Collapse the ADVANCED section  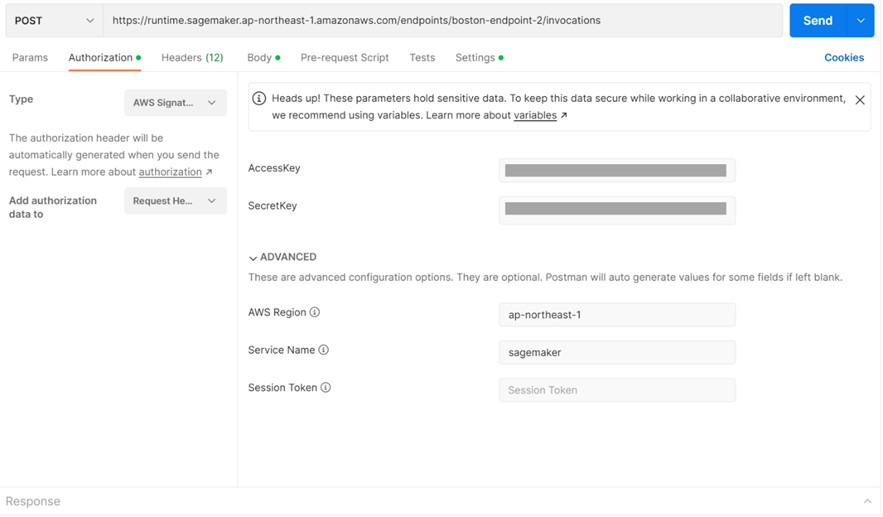[254, 257]
